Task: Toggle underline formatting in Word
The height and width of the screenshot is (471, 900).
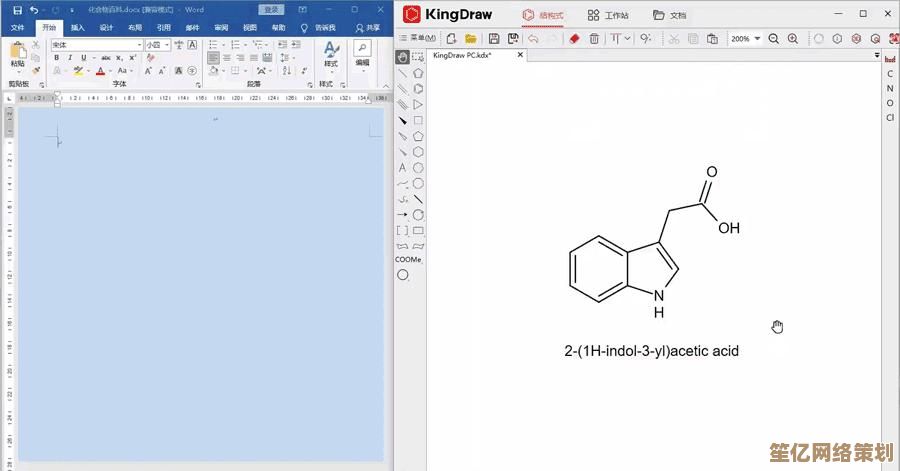Action: tap(82, 58)
